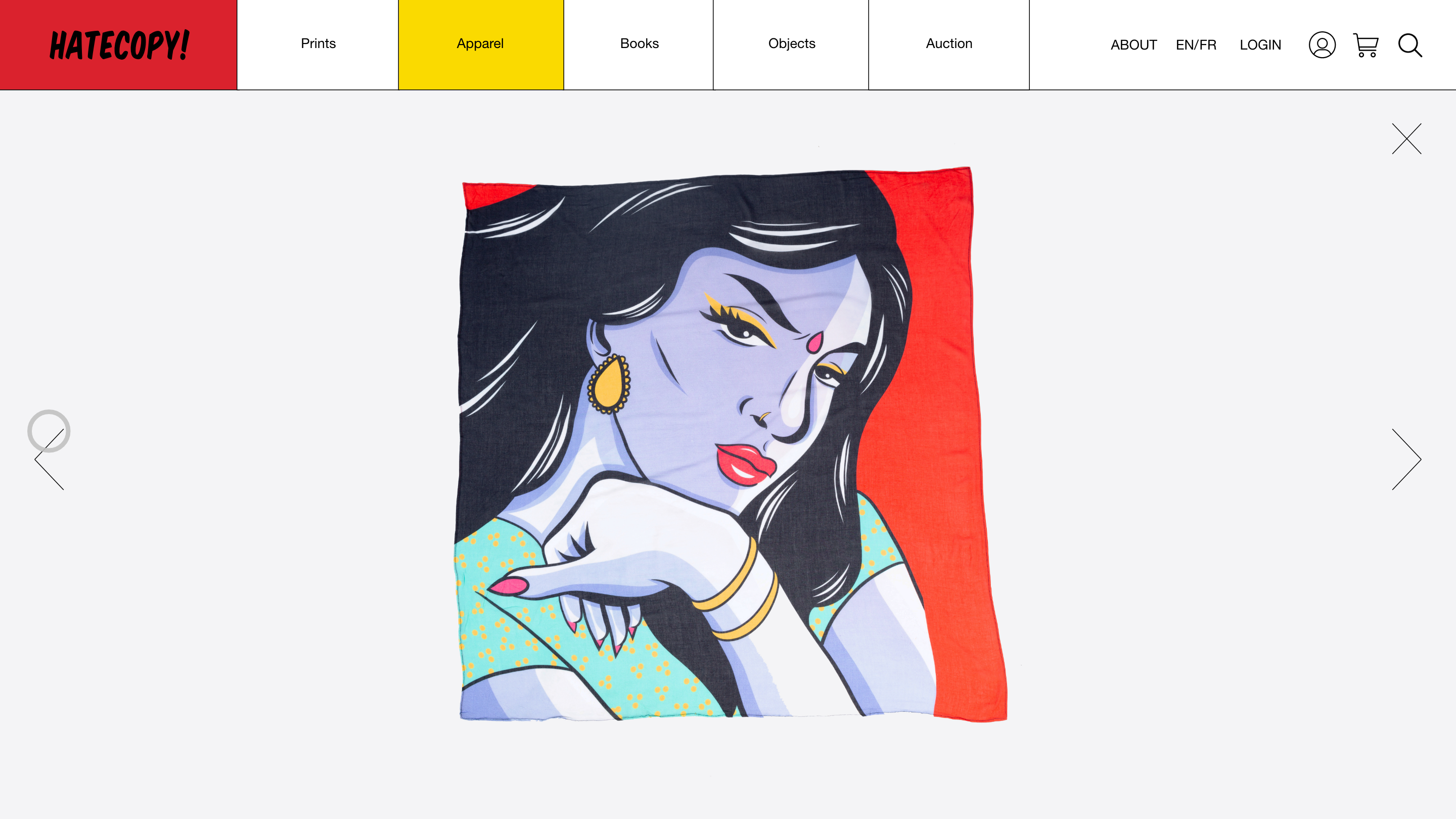The image size is (1456, 819).
Task: Open the search magnifier icon
Action: pos(1410,45)
